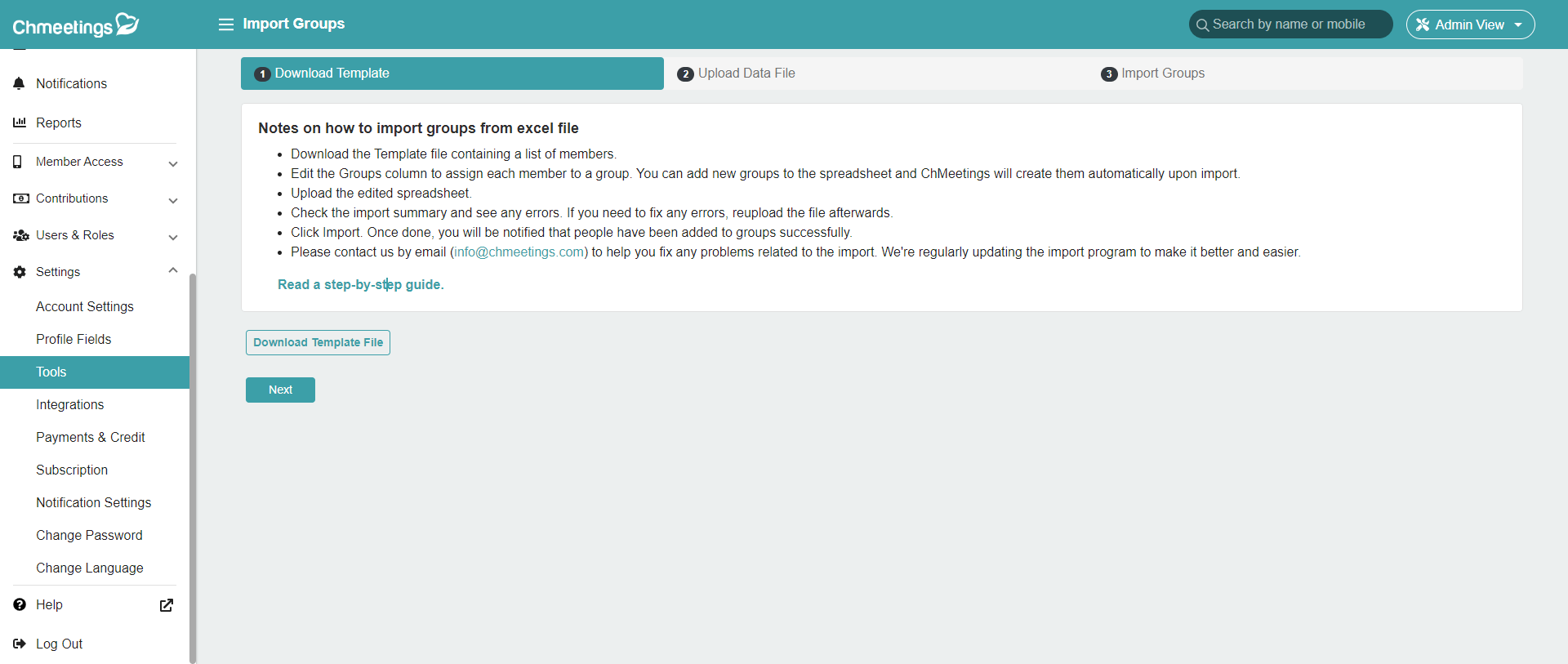Screen dimensions: 1568x664
Task: Click the Help question mark icon
Action: click(x=20, y=604)
